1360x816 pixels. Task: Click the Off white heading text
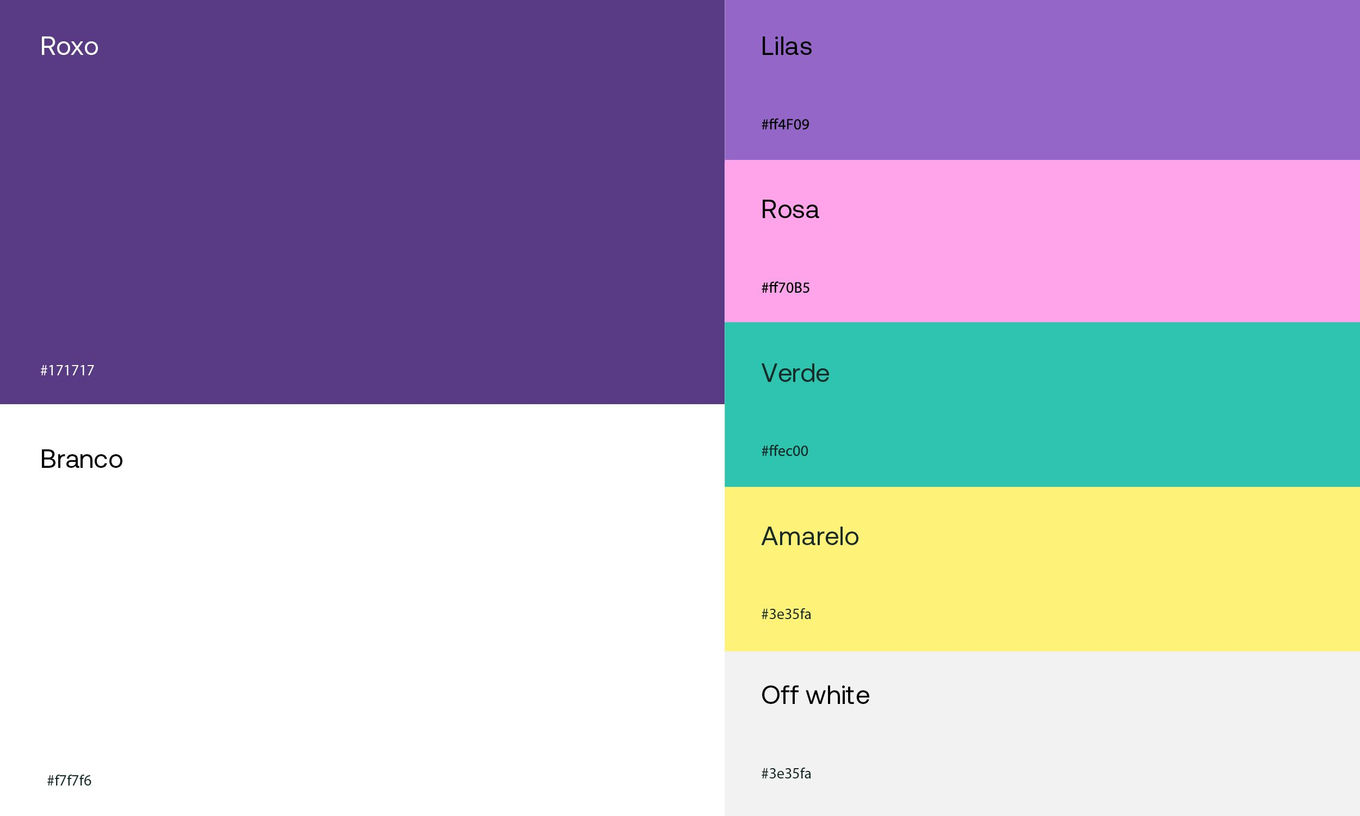coord(815,695)
